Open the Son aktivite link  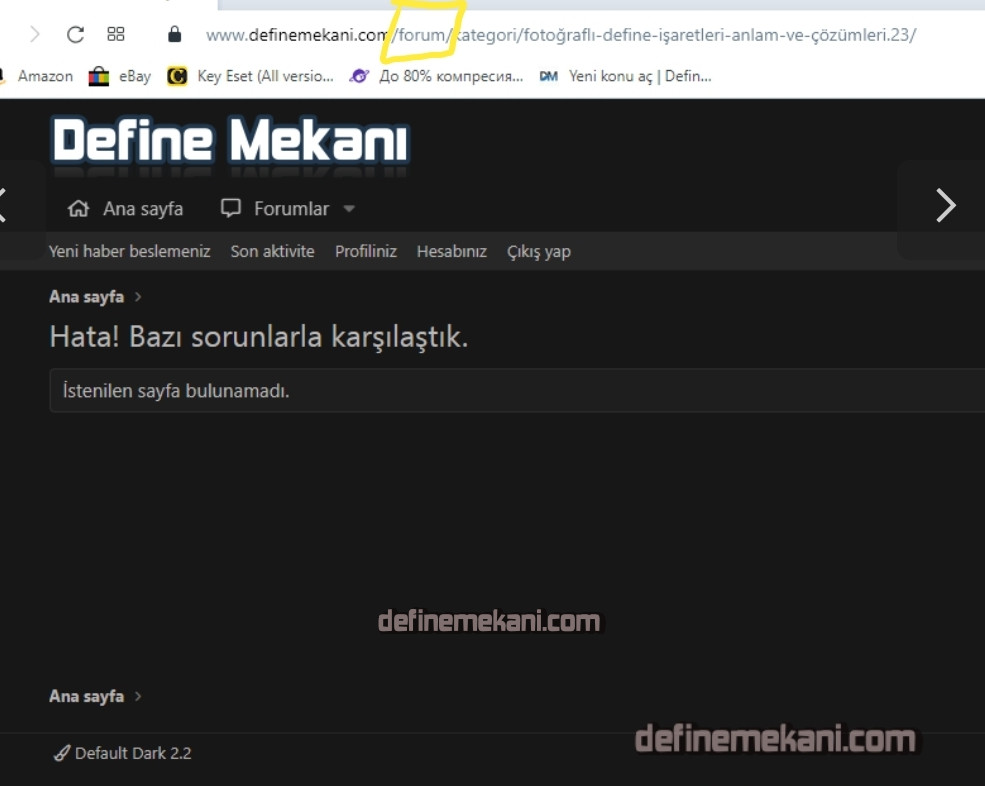[x=272, y=252]
